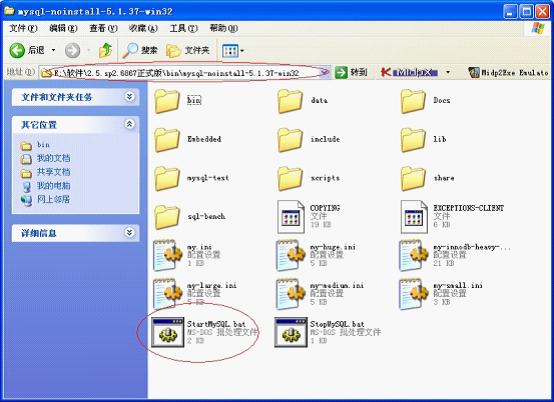The image size is (554, 402).
Task: Click the Go (转到) button
Action: tap(351, 72)
